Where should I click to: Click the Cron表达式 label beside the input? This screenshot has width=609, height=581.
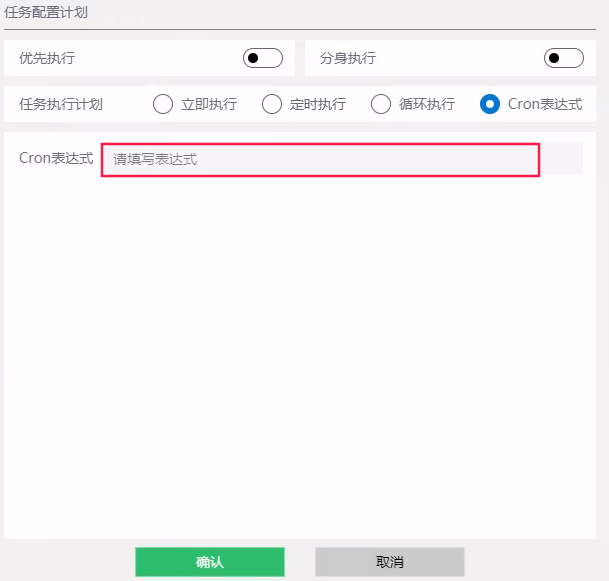[56, 158]
